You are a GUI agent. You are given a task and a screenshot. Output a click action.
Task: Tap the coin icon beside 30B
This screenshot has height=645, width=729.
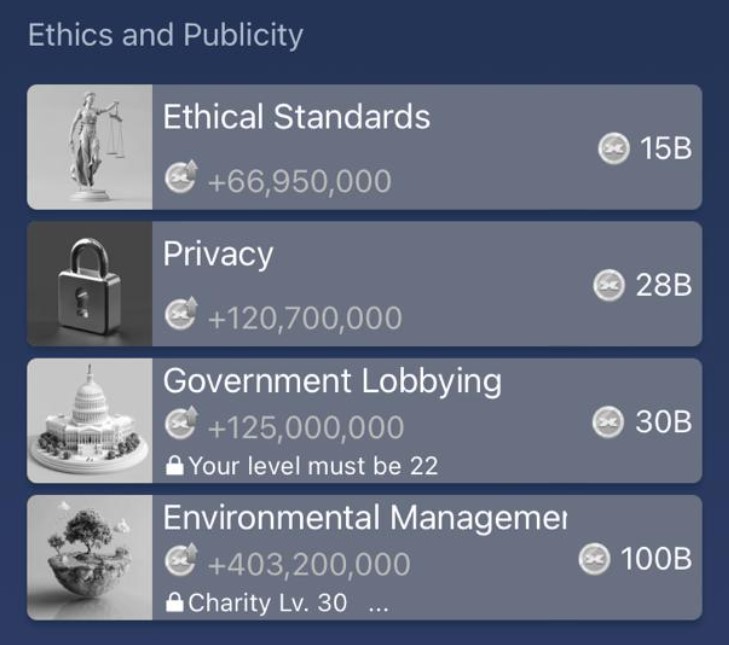pos(608,422)
